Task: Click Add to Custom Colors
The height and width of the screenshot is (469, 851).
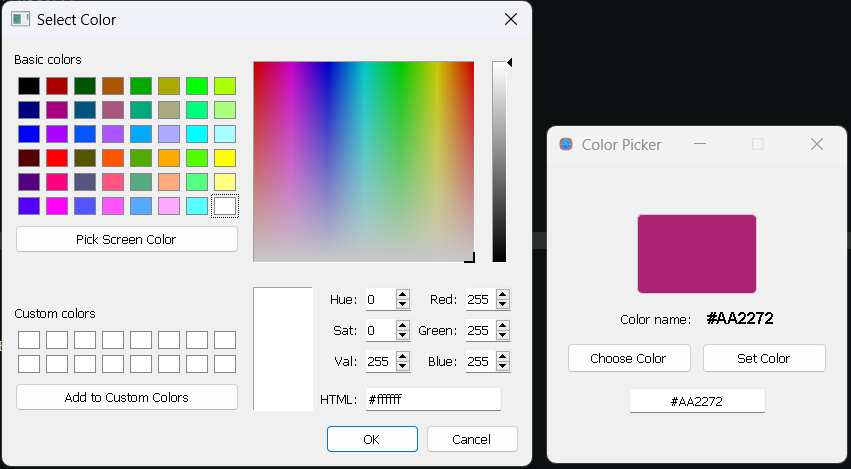Action: pos(126,397)
